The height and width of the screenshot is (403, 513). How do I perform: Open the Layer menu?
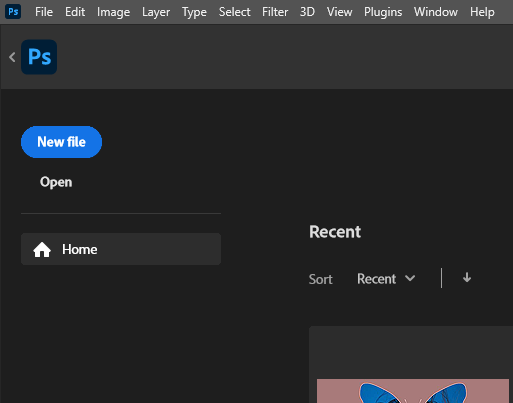pyautogui.click(x=156, y=12)
